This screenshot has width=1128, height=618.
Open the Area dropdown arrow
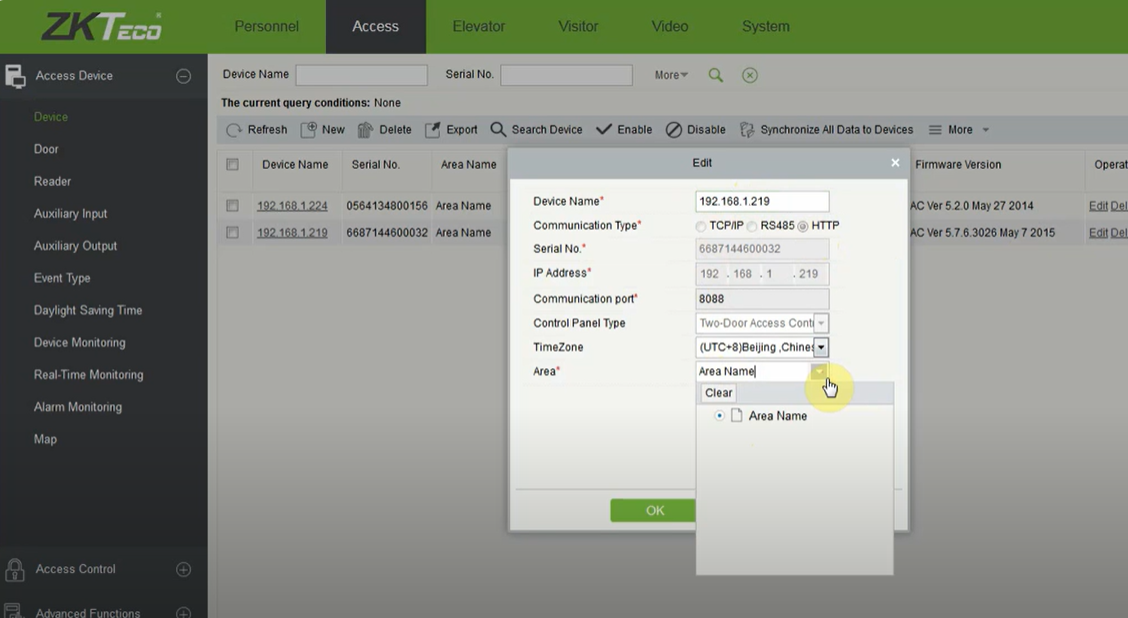pyautogui.click(x=819, y=371)
